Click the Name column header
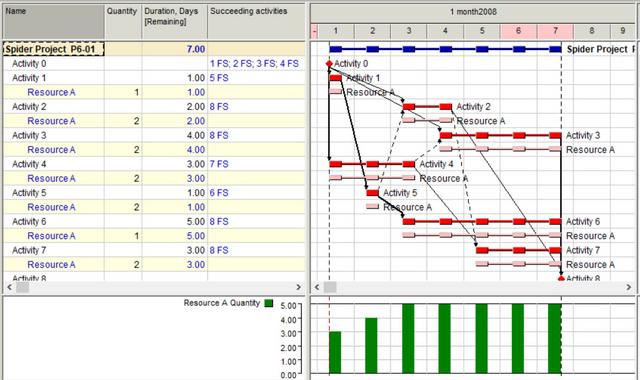Viewport: 640px width, 380px height. (x=53, y=22)
